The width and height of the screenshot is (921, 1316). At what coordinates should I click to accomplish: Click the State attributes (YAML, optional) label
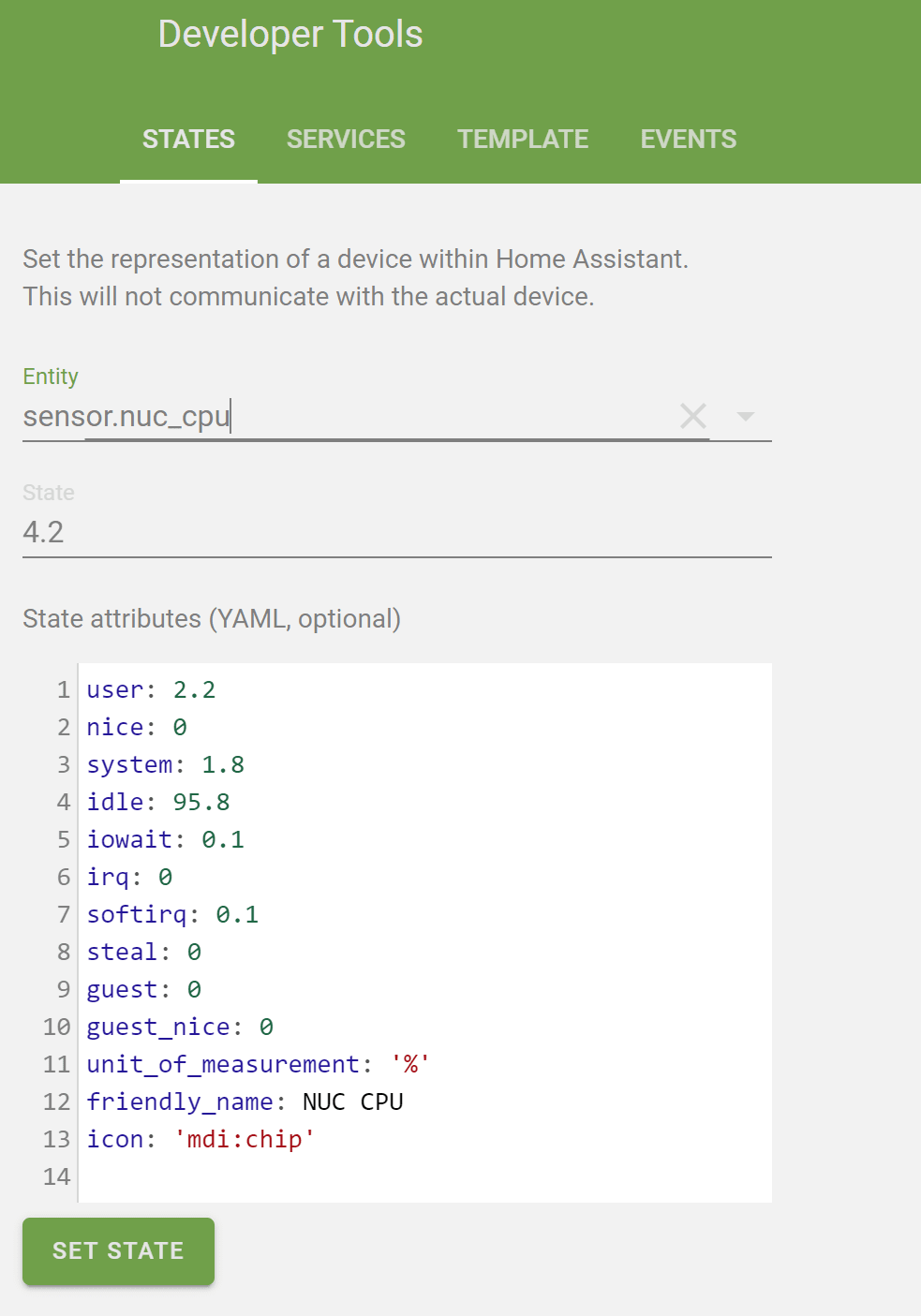point(211,618)
